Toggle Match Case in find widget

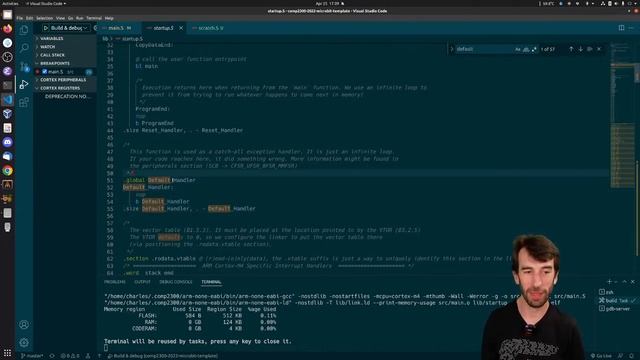coord(518,49)
